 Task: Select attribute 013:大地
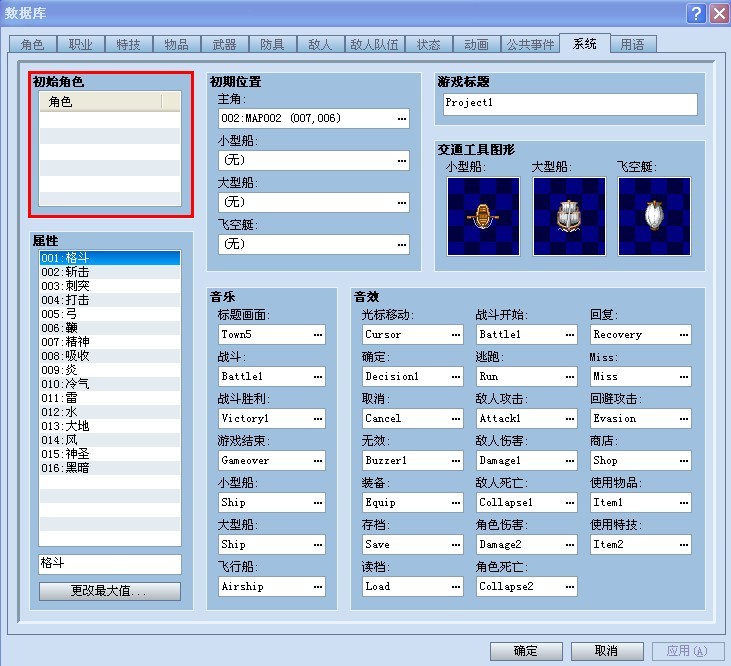110,426
